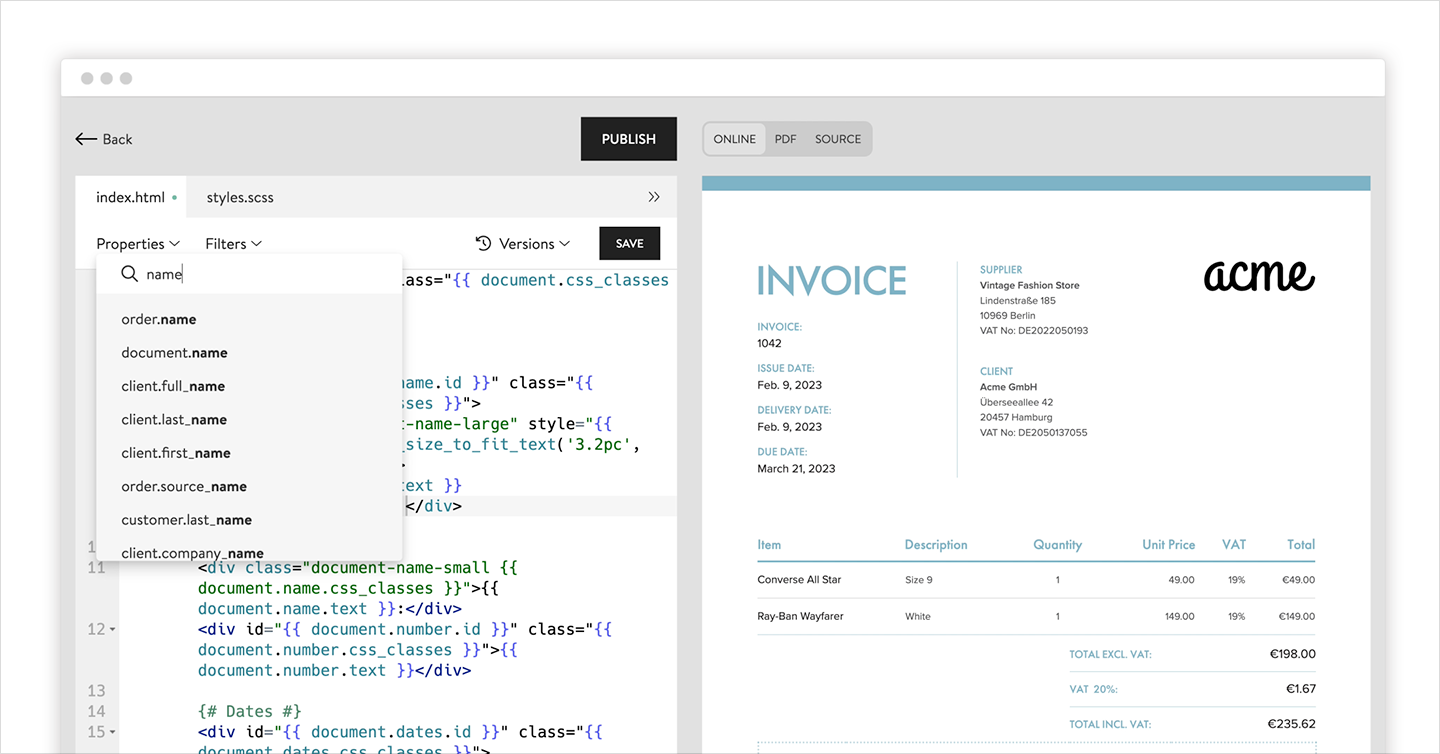The image size is (1440, 754).
Task: Select order.name from the property list
Action: [159, 320]
